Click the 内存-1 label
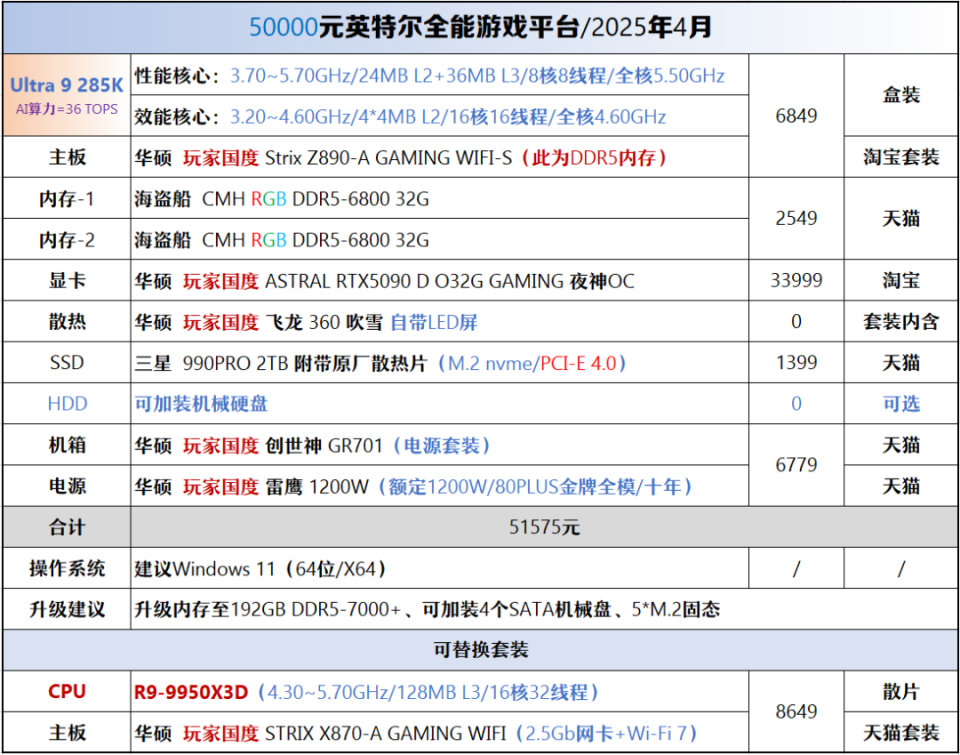960x755 pixels. pos(67,198)
